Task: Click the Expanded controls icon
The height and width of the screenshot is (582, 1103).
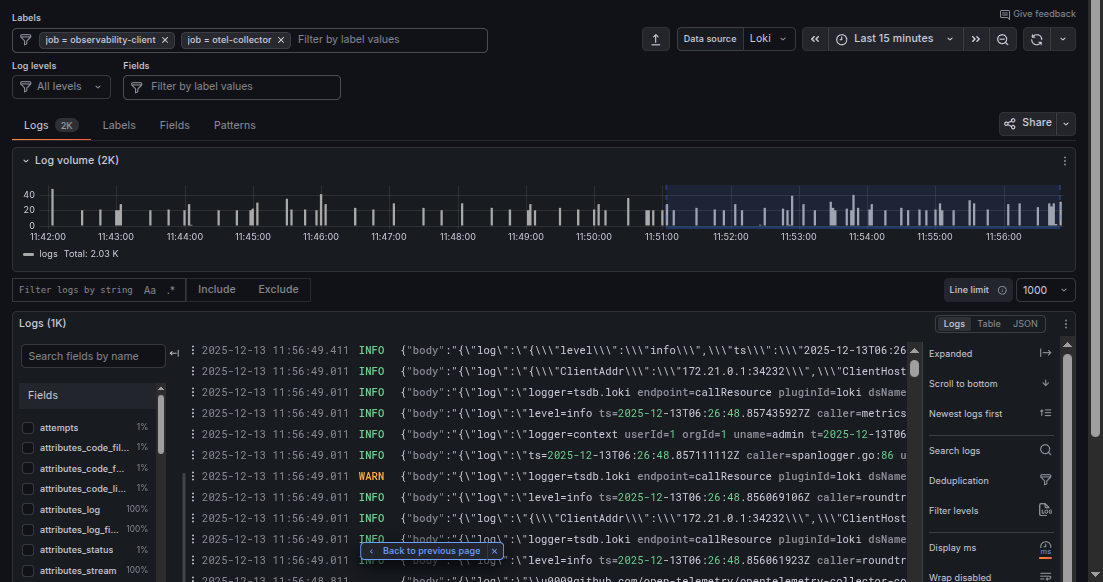Action: click(1045, 353)
